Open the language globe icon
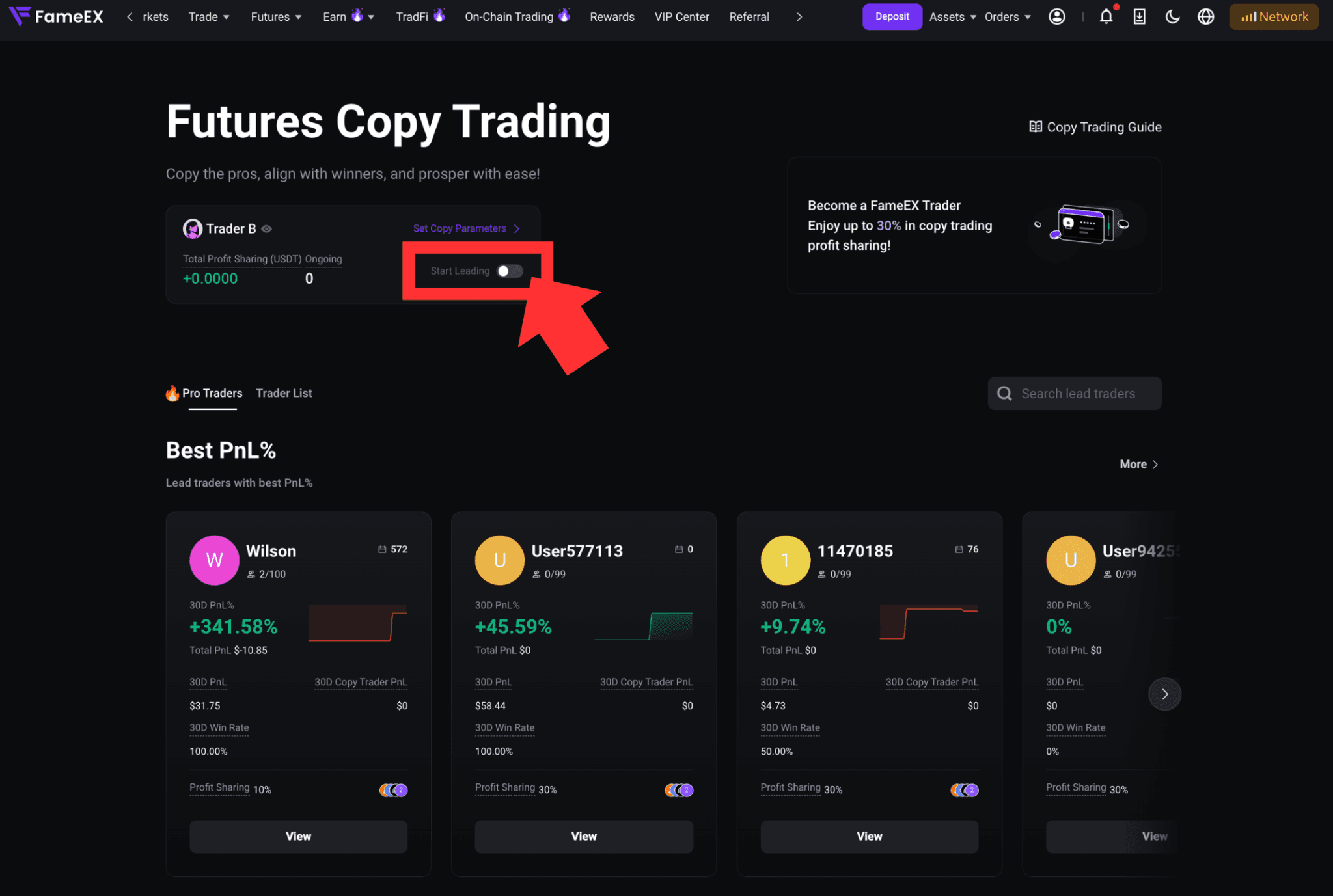The image size is (1333, 896). pyautogui.click(x=1206, y=17)
